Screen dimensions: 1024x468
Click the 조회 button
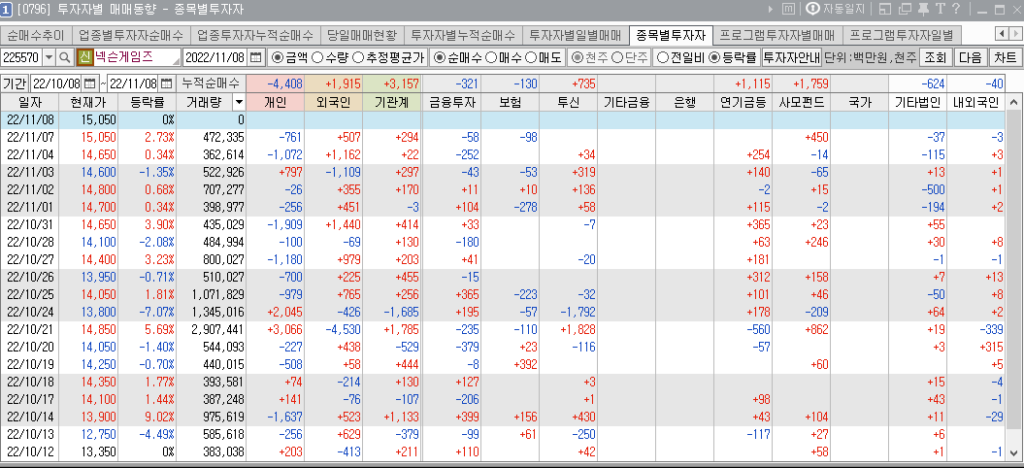click(x=935, y=57)
